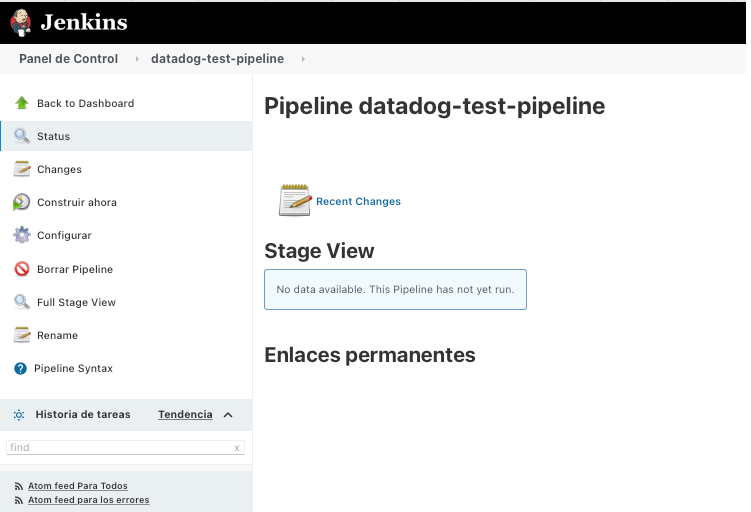Click the RSS icon for Para Todos feed
Viewport: 751px width, 512px height.
(19, 486)
